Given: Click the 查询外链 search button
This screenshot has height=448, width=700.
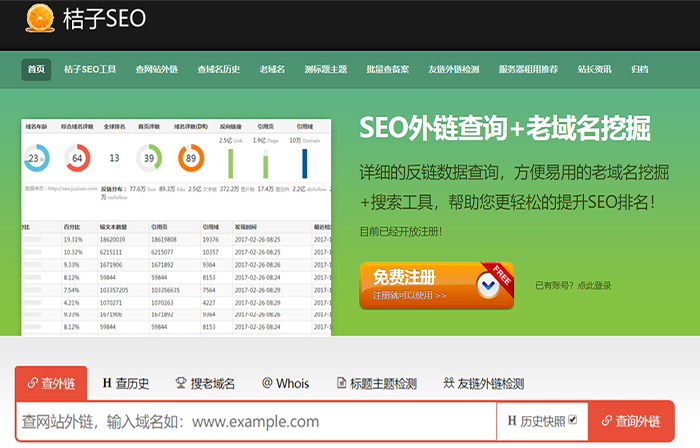Looking at the screenshot, I should 631,421.
